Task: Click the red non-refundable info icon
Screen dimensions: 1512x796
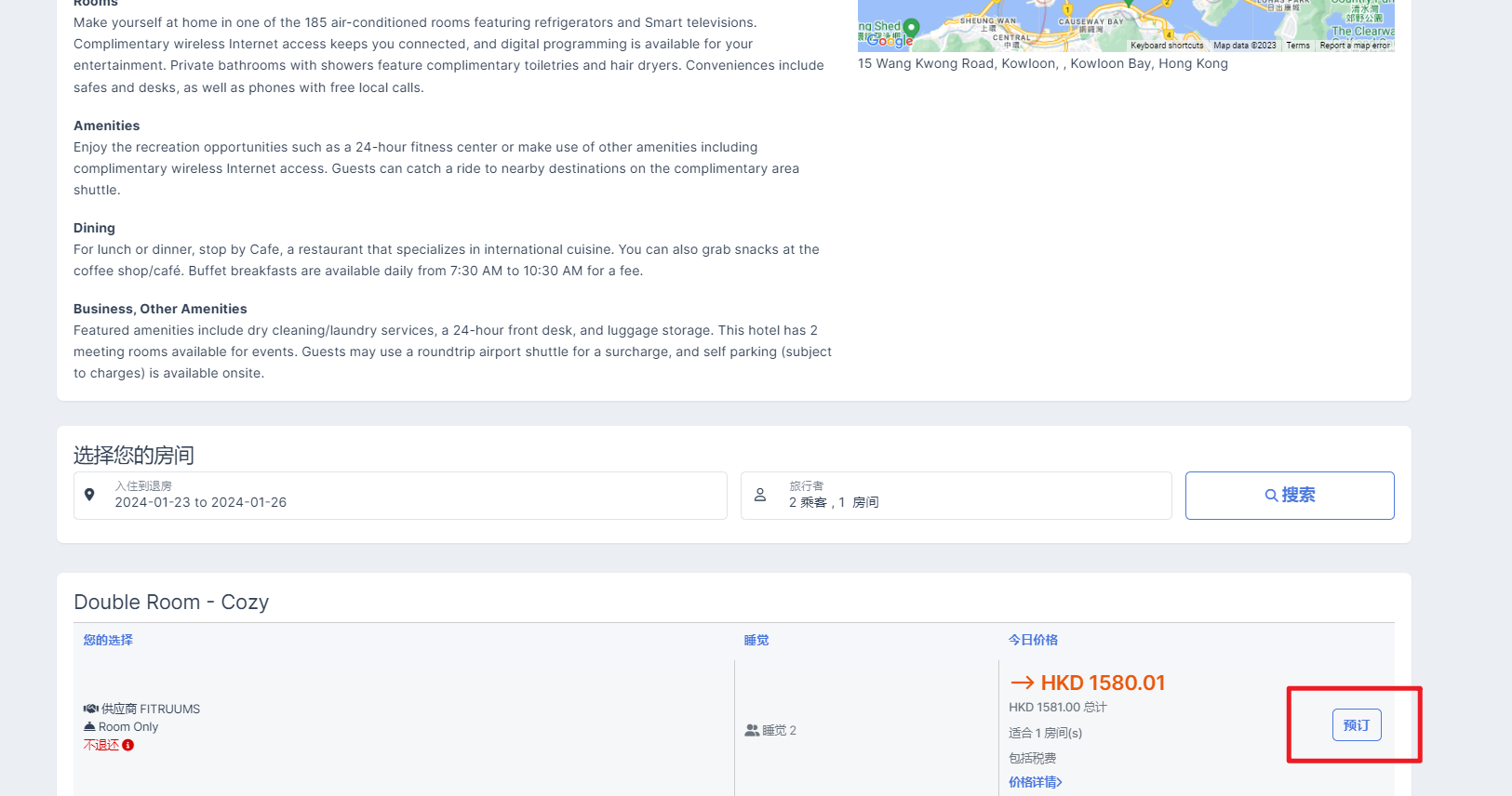Action: tap(128, 745)
